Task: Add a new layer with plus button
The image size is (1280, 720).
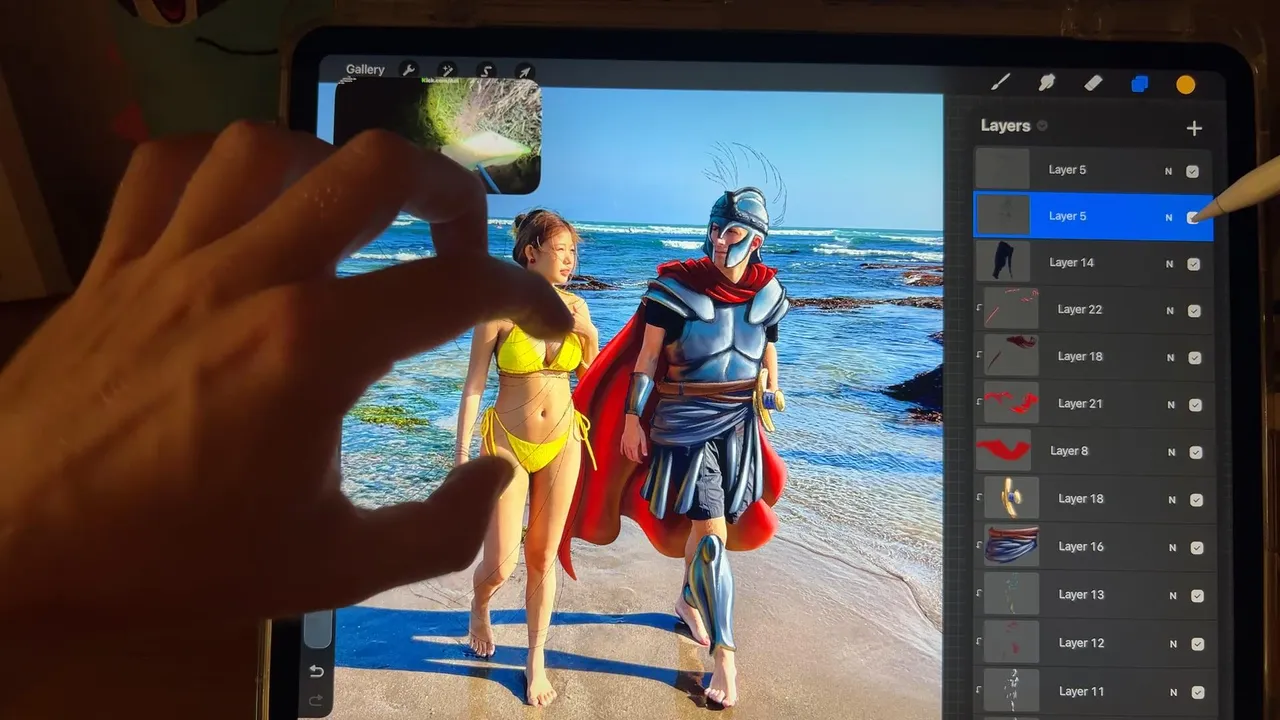Action: coord(1194,128)
